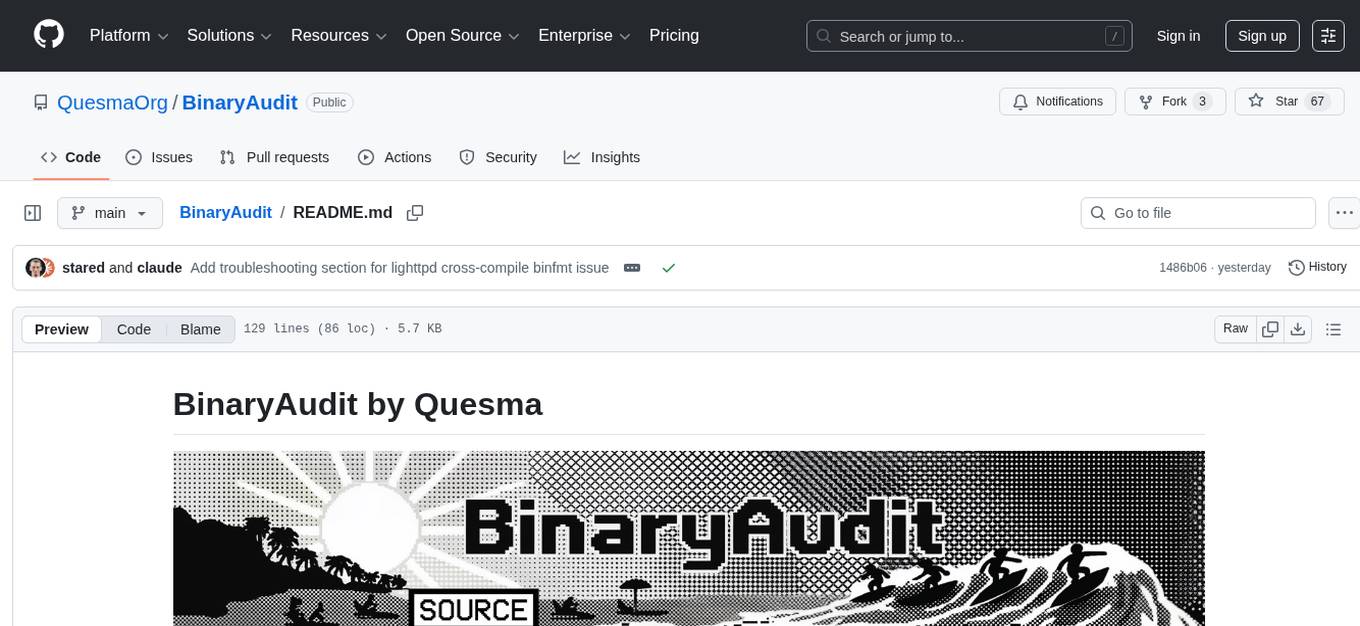Select Pricing in the top menu
Screen dimensions: 1360x626
pyautogui.click(x=674, y=35)
